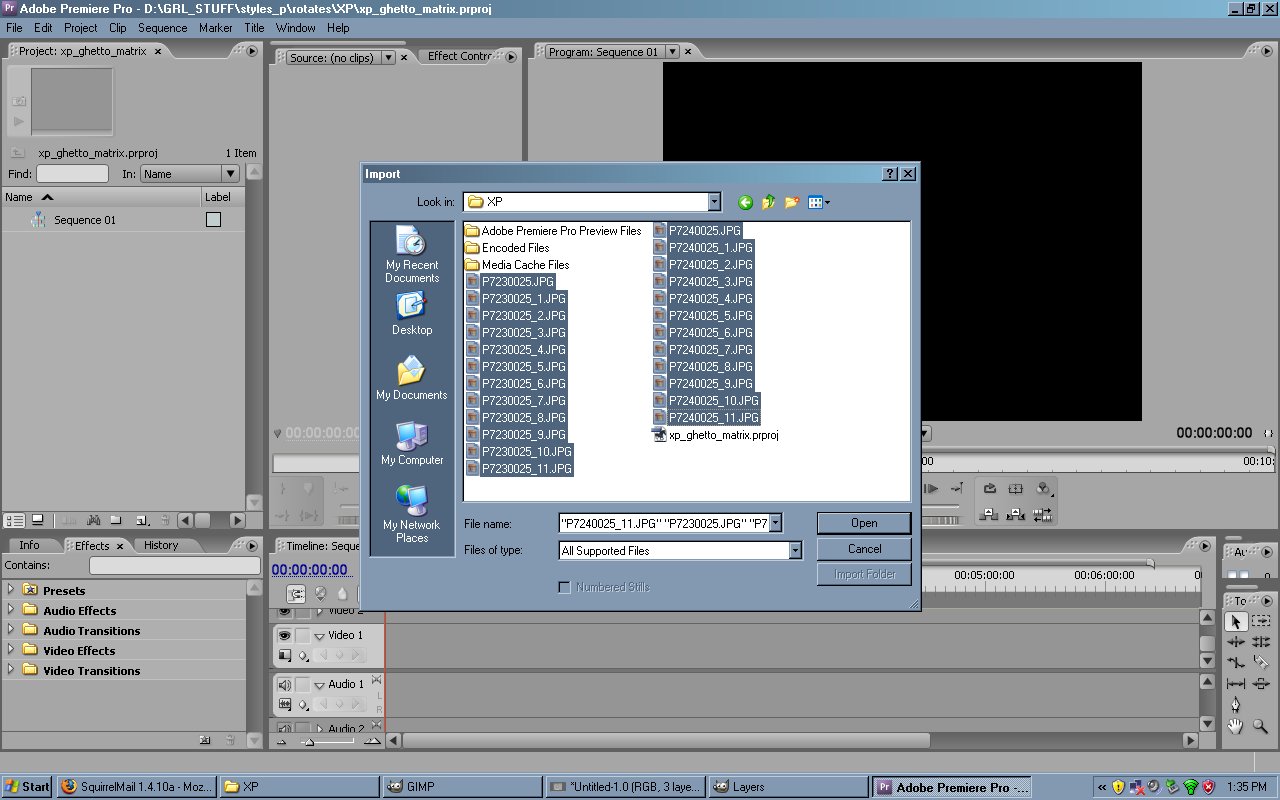This screenshot has width=1280, height=800.
Task: Open the Look in folder dropdown
Action: tap(713, 201)
